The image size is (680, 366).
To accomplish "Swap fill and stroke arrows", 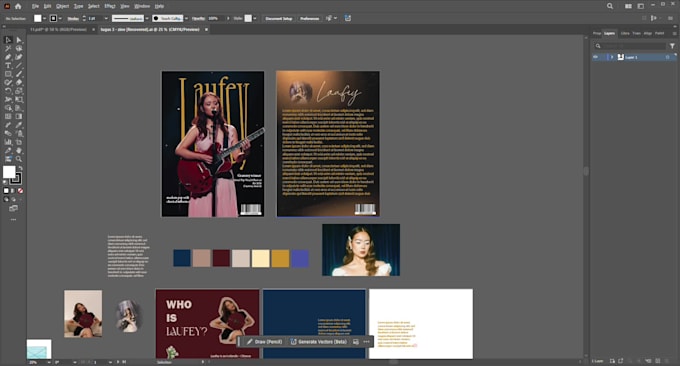I will pos(20,168).
